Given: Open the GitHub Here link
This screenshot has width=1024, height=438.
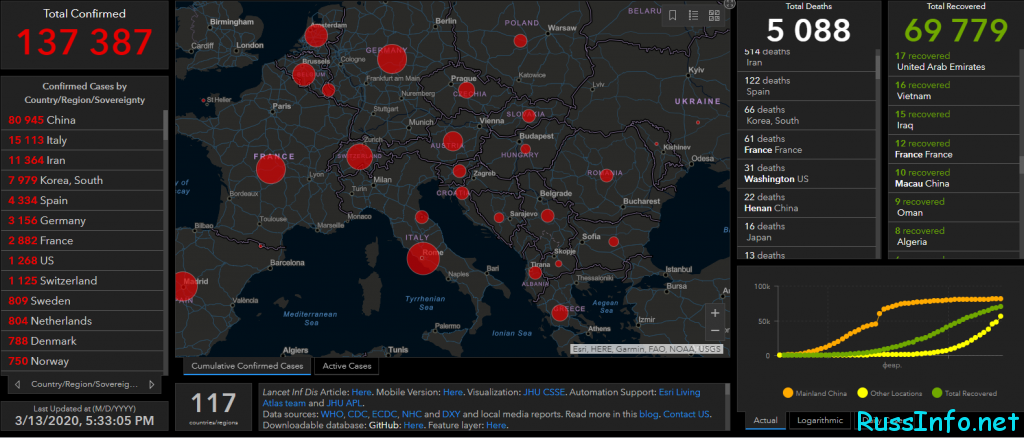Looking at the screenshot, I should click(x=413, y=426).
